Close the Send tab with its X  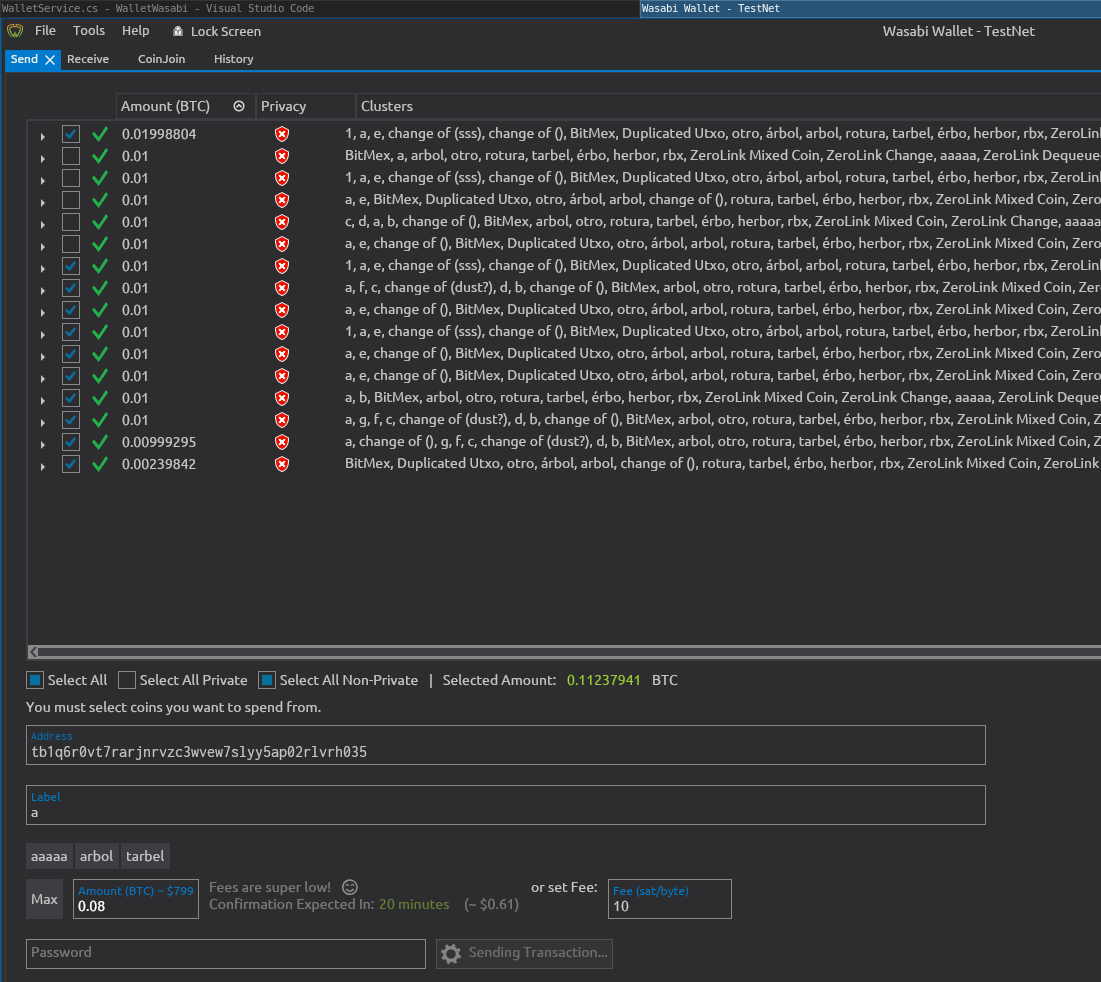pyautogui.click(x=50, y=60)
